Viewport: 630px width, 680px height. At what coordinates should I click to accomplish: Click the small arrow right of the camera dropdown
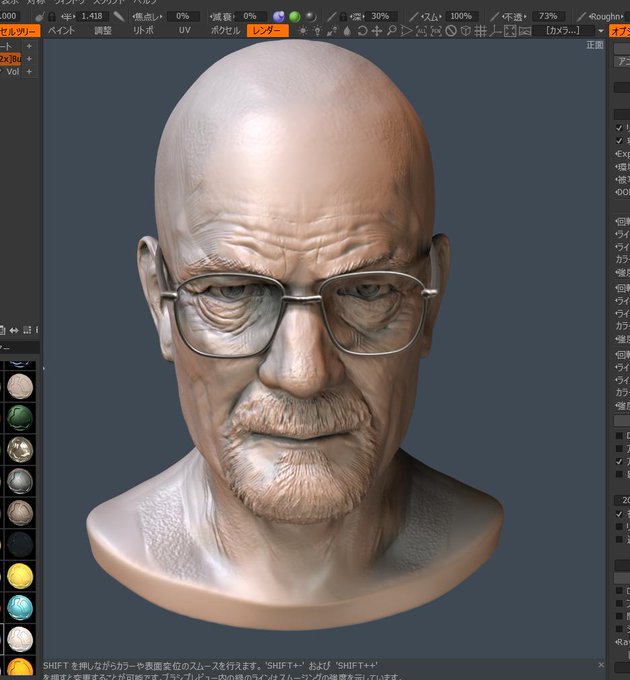pyautogui.click(x=601, y=31)
